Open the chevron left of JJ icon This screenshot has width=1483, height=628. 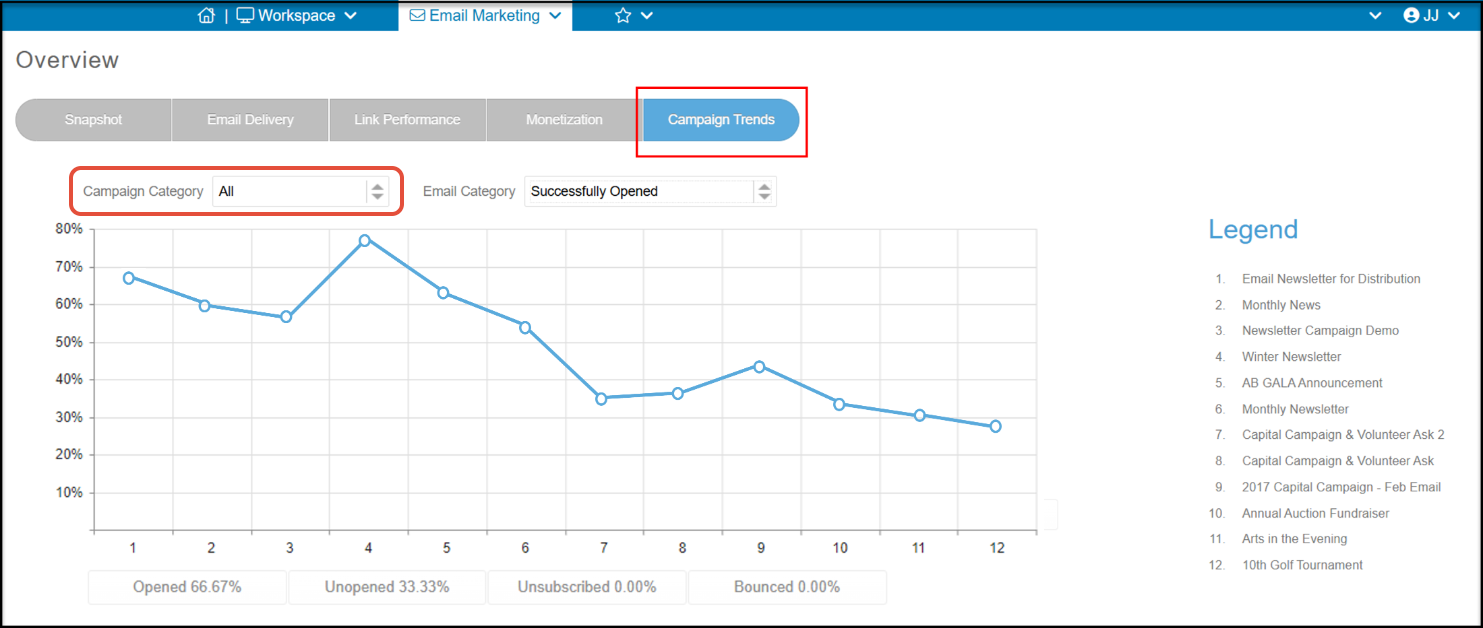1376,16
